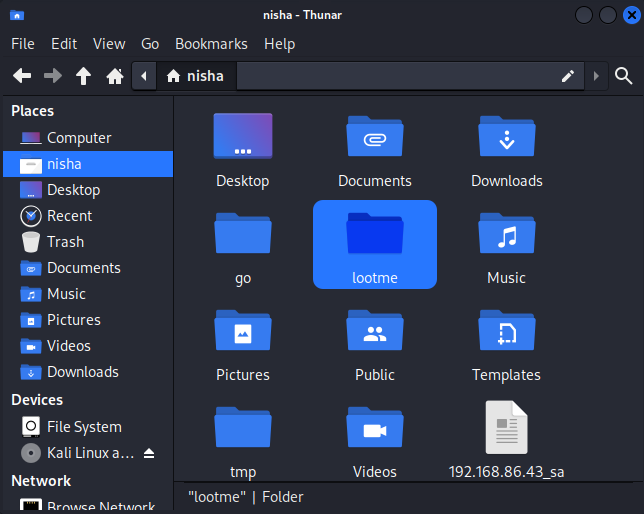Open the View menu
Screen dimensions: 644x514
(109, 44)
